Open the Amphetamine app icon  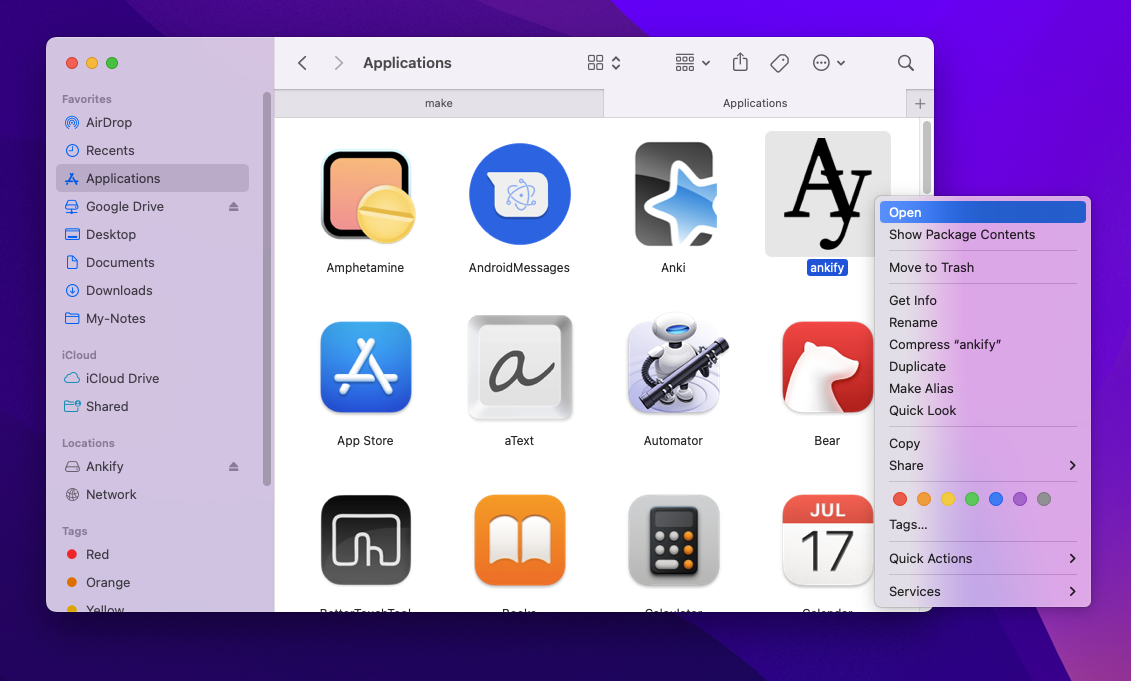[366, 195]
